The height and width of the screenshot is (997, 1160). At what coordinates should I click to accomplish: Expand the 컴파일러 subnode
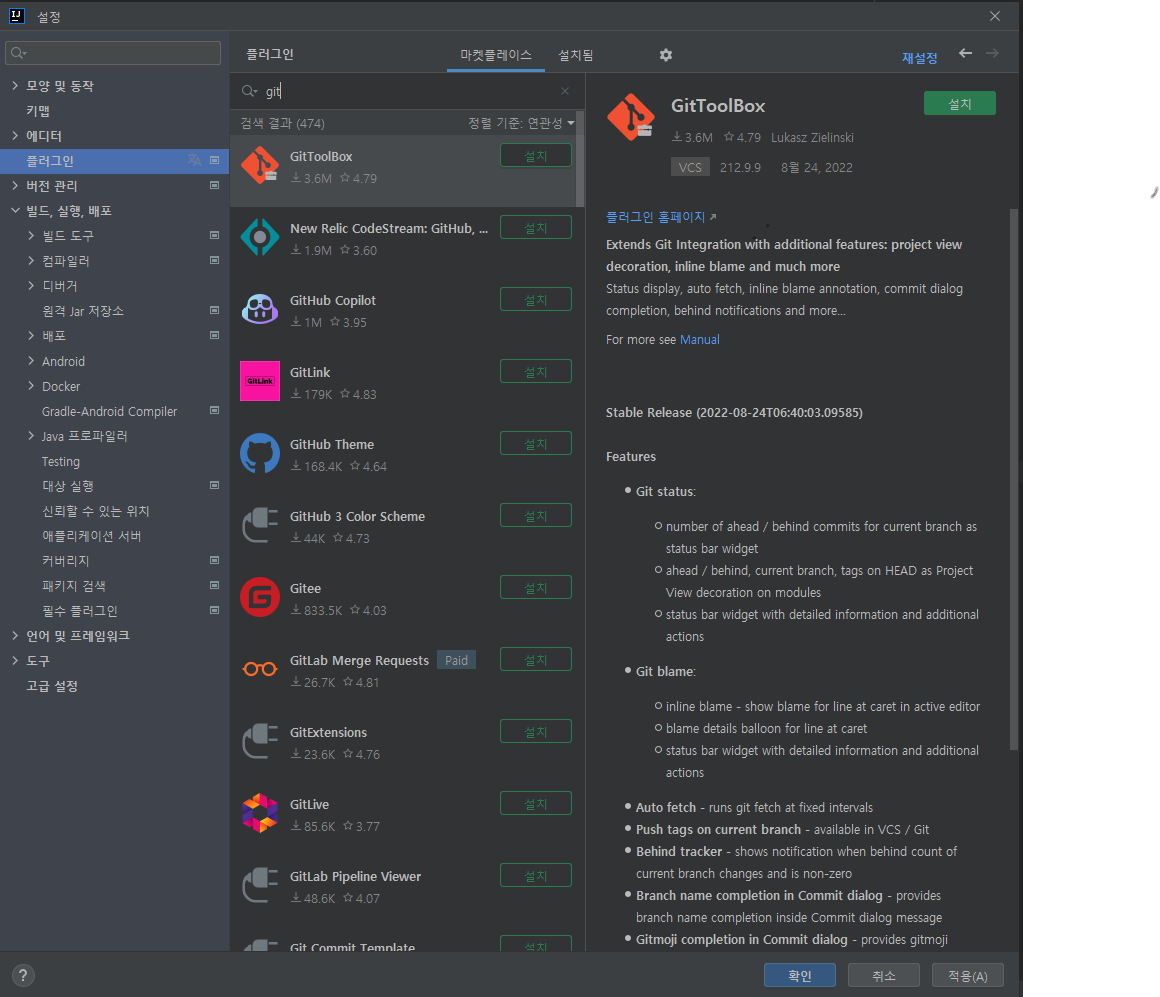pos(30,260)
